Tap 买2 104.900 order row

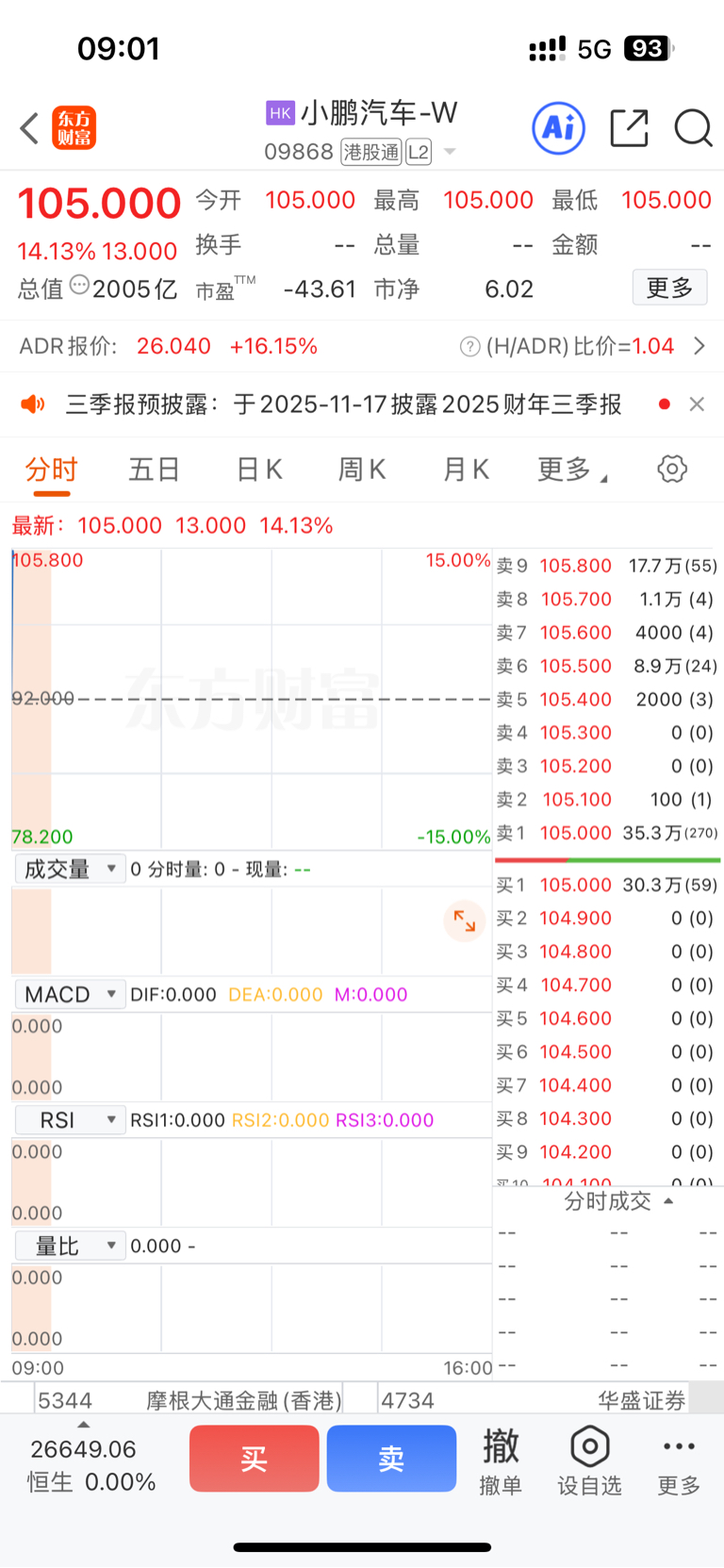[x=606, y=918]
